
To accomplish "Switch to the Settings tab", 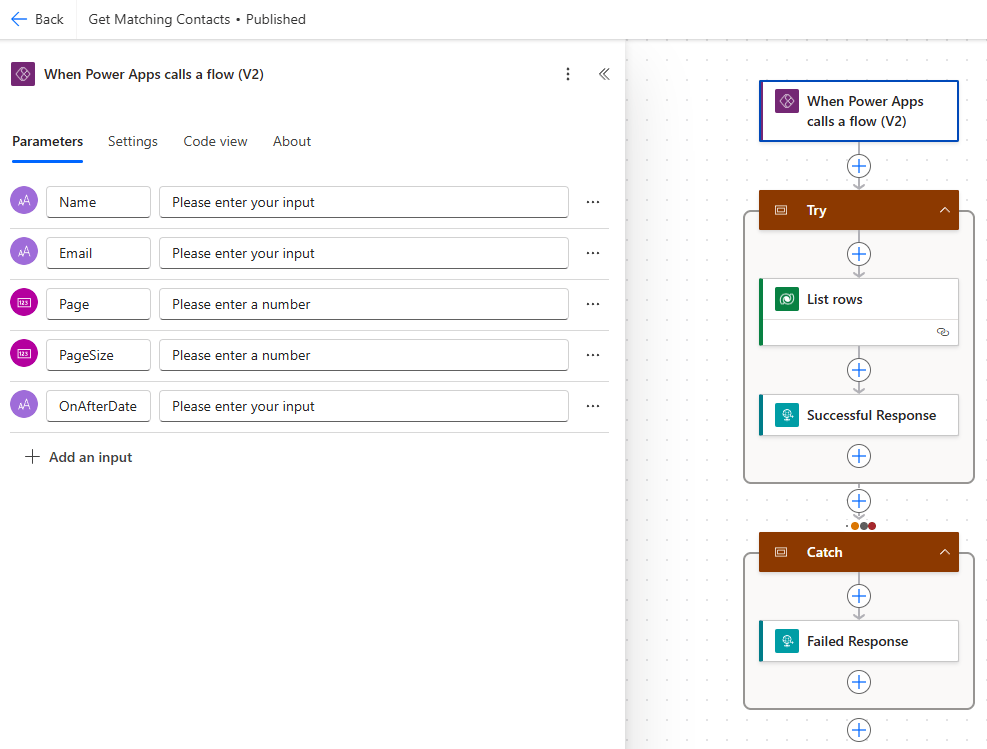I will point(133,141).
